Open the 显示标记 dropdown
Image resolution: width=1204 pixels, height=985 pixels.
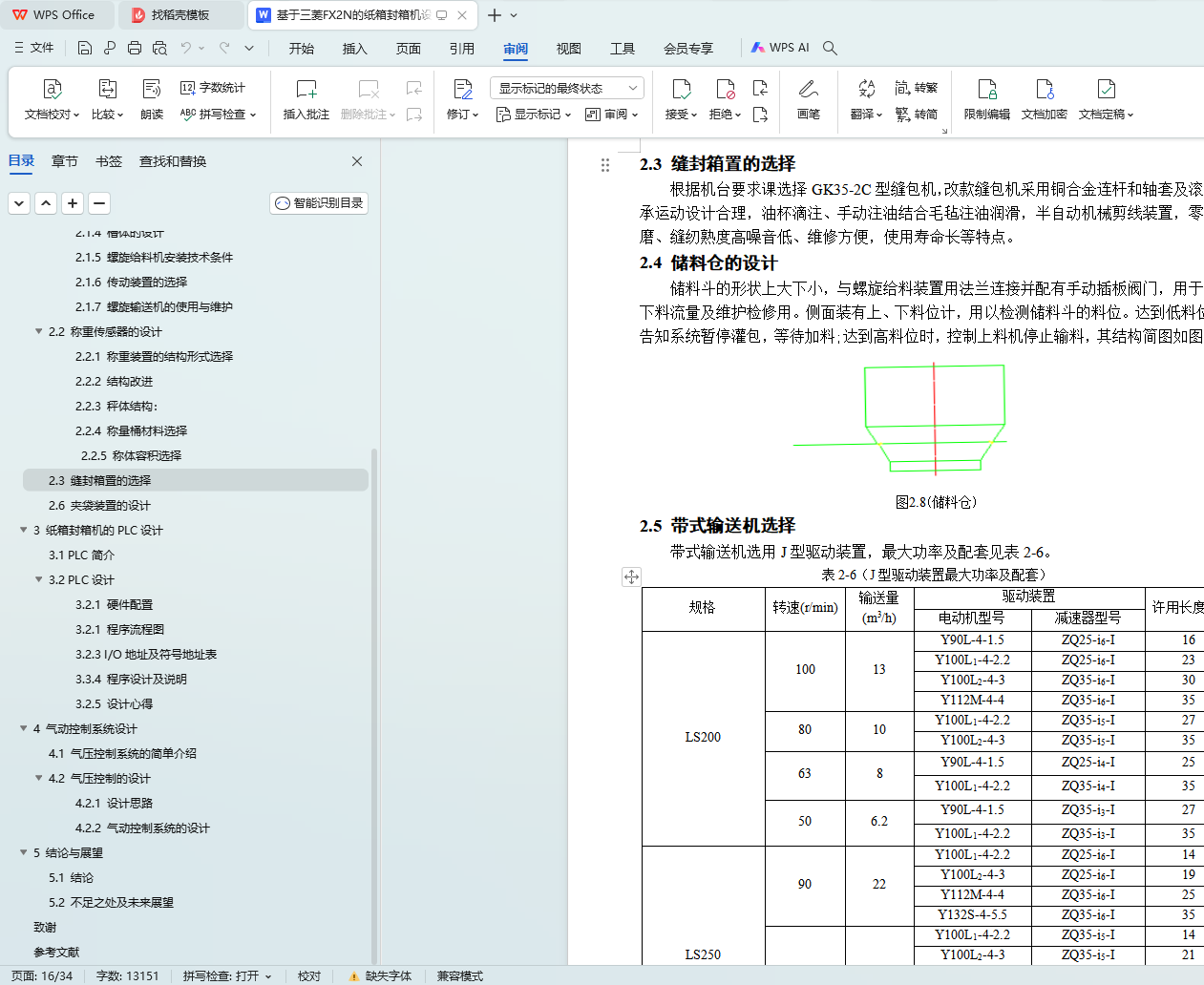click(x=535, y=115)
